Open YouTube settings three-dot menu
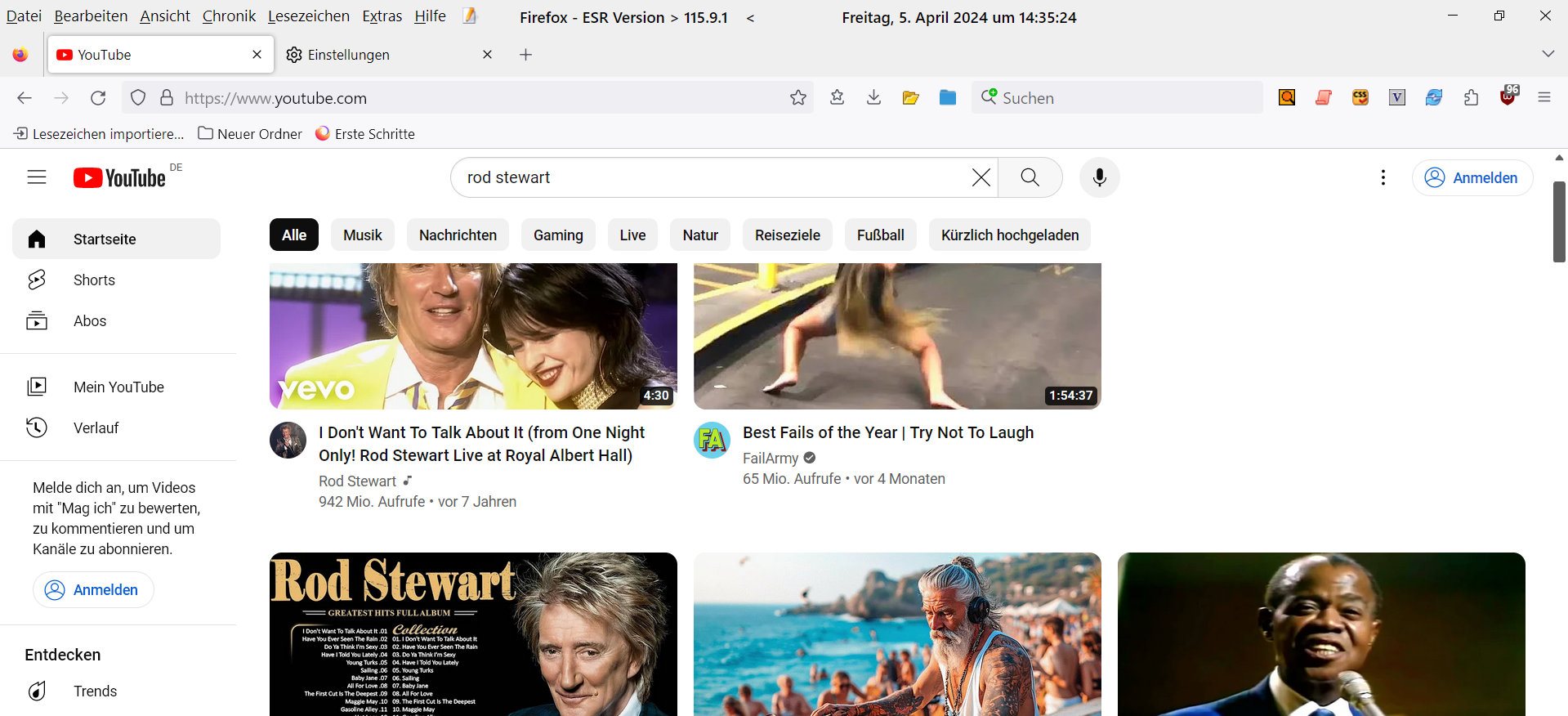 coord(1383,177)
